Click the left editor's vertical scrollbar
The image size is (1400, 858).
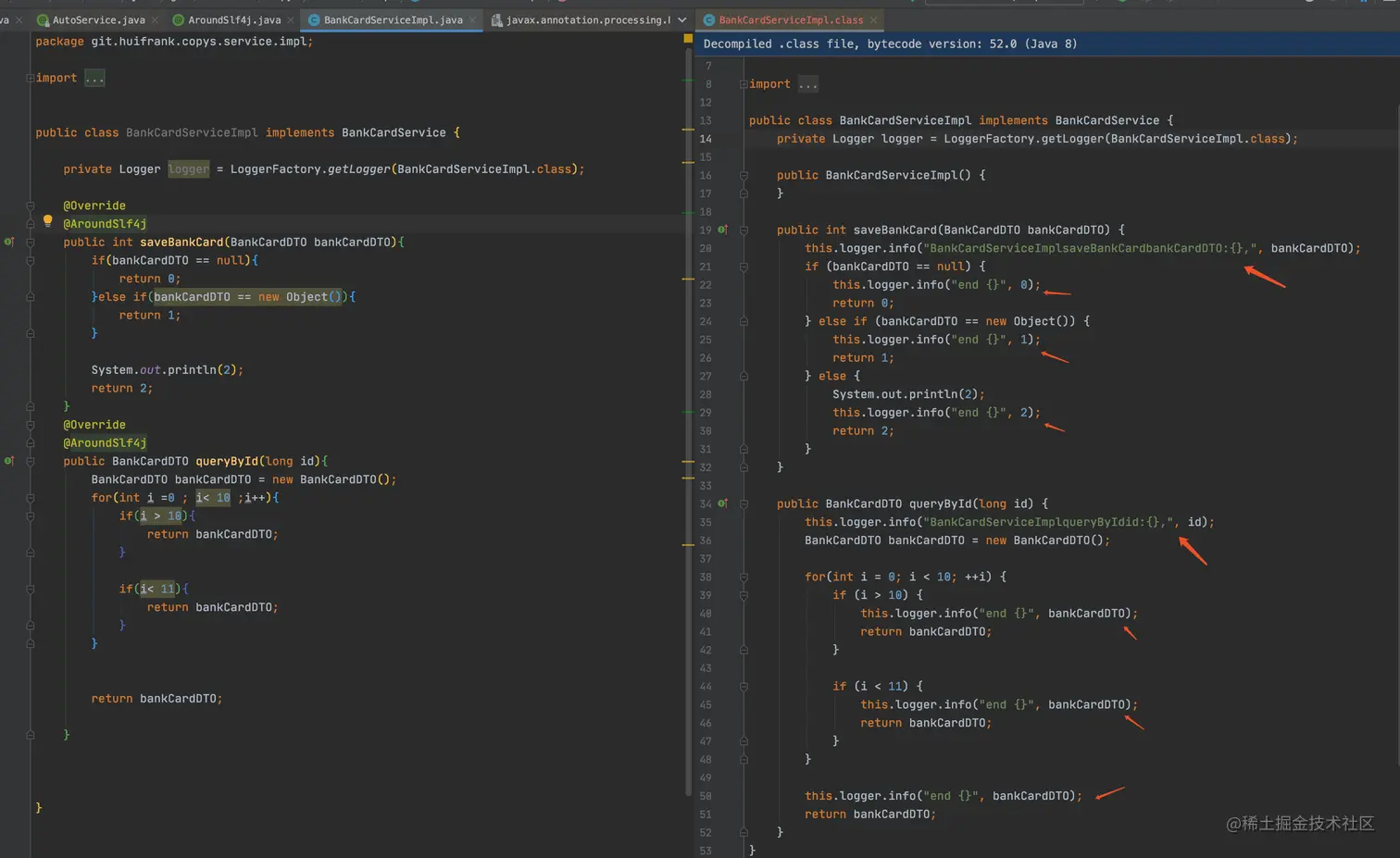tap(688, 421)
